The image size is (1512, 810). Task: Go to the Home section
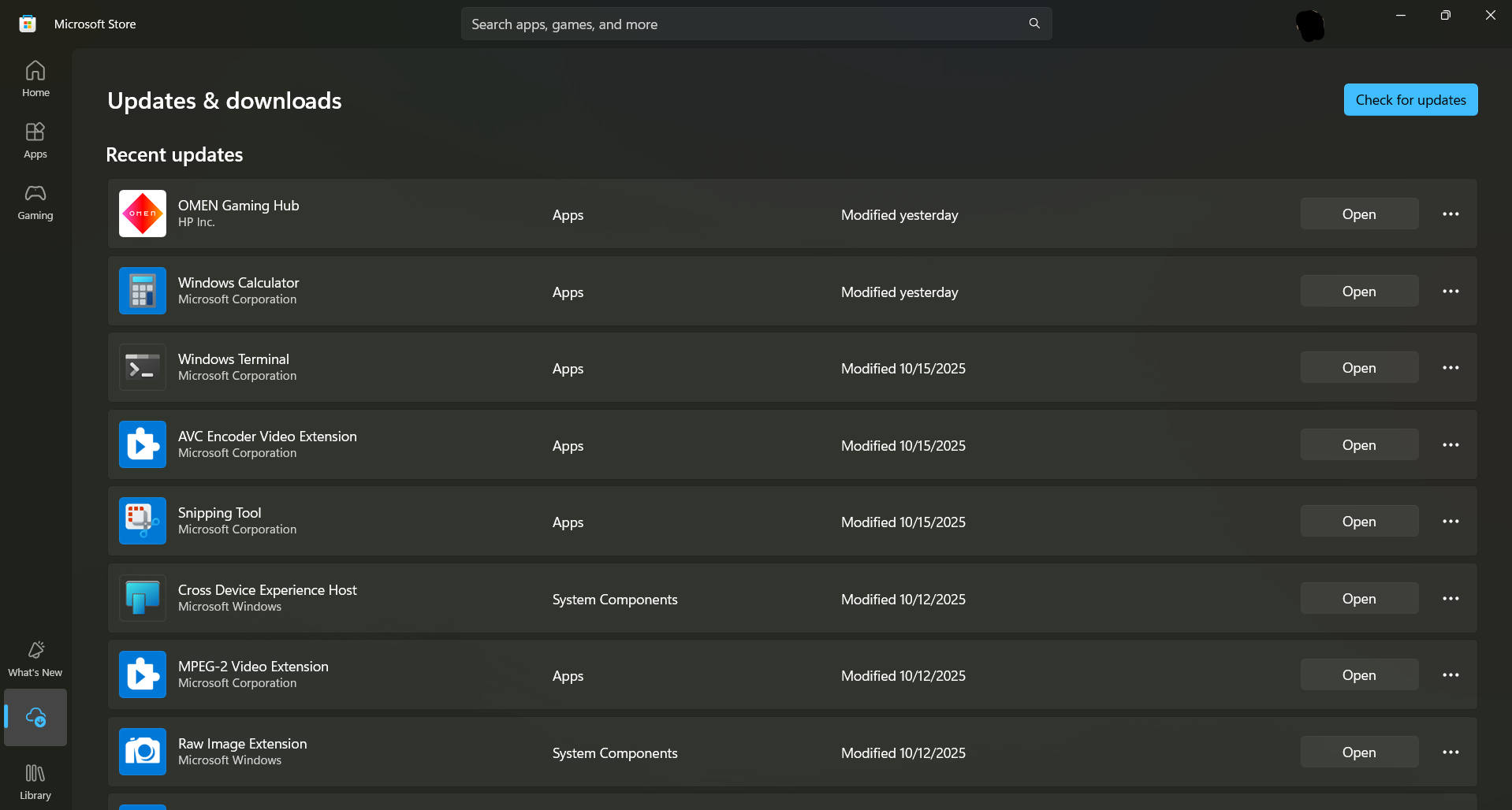coord(35,79)
